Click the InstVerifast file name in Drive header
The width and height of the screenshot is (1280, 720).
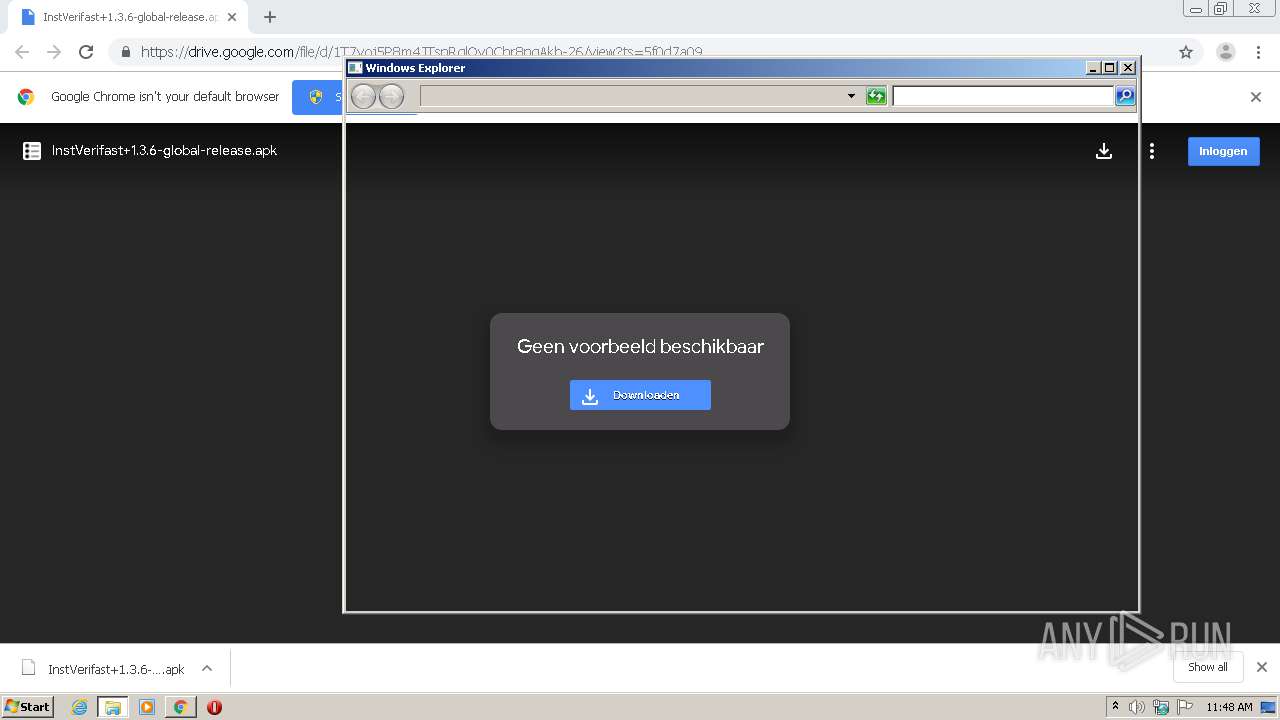pos(164,151)
